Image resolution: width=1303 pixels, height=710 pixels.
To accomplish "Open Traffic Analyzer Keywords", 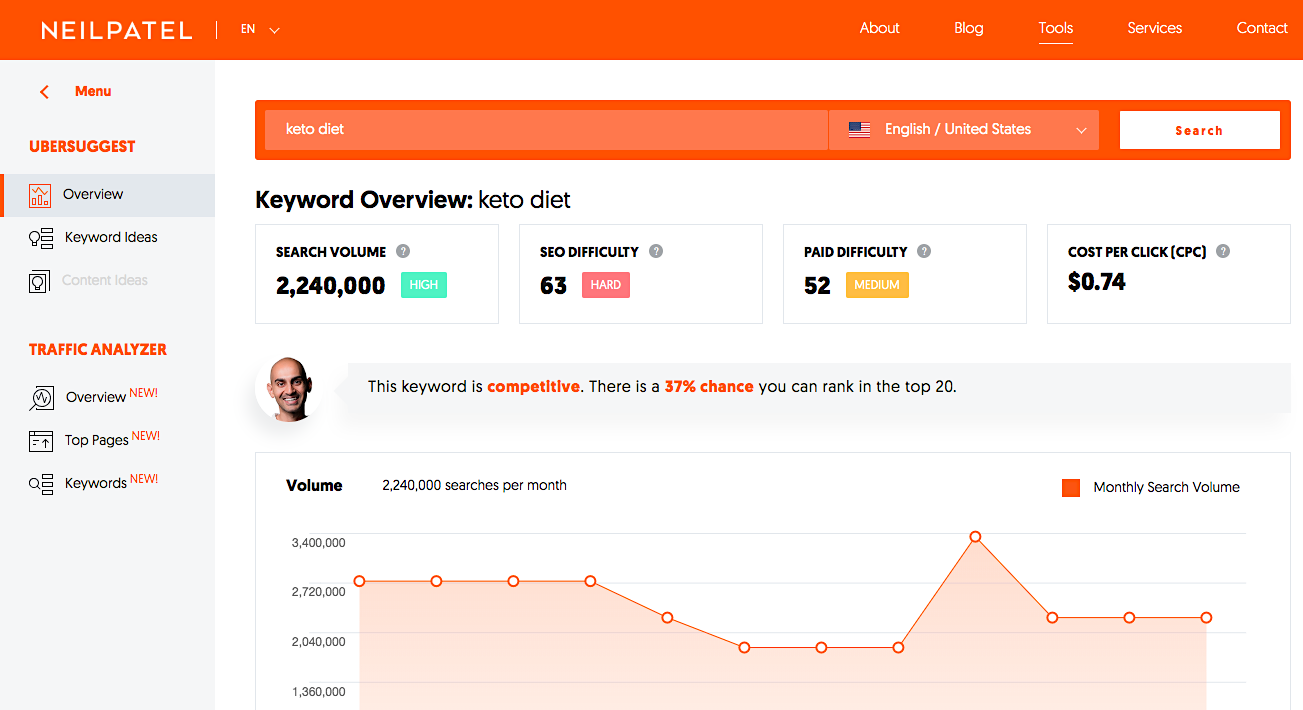I will tap(96, 483).
